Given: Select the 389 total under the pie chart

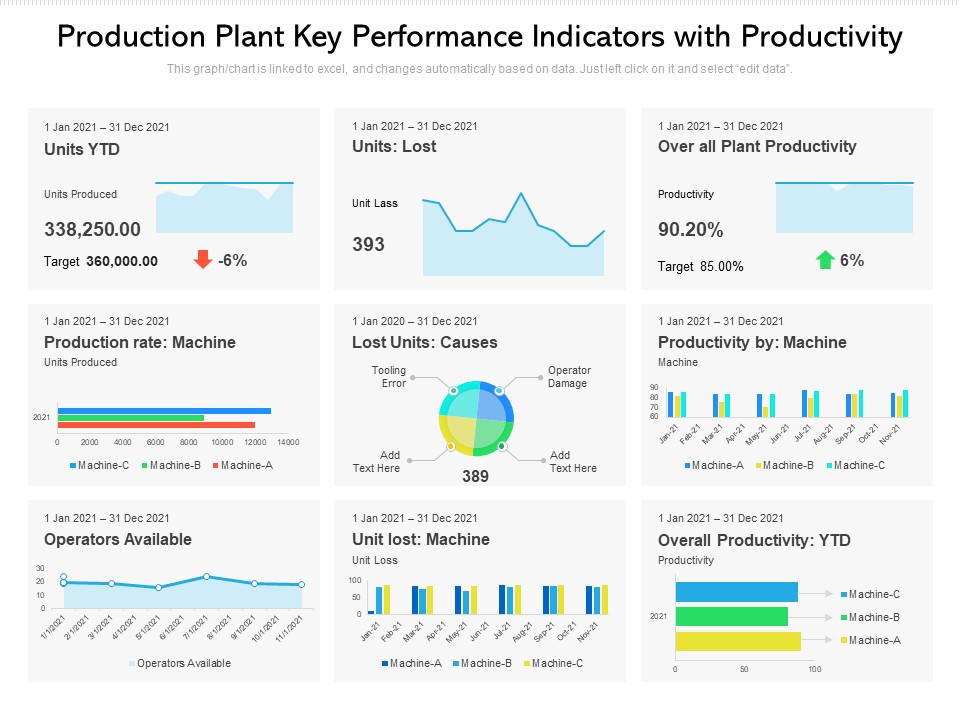Looking at the screenshot, I should pos(475,476).
